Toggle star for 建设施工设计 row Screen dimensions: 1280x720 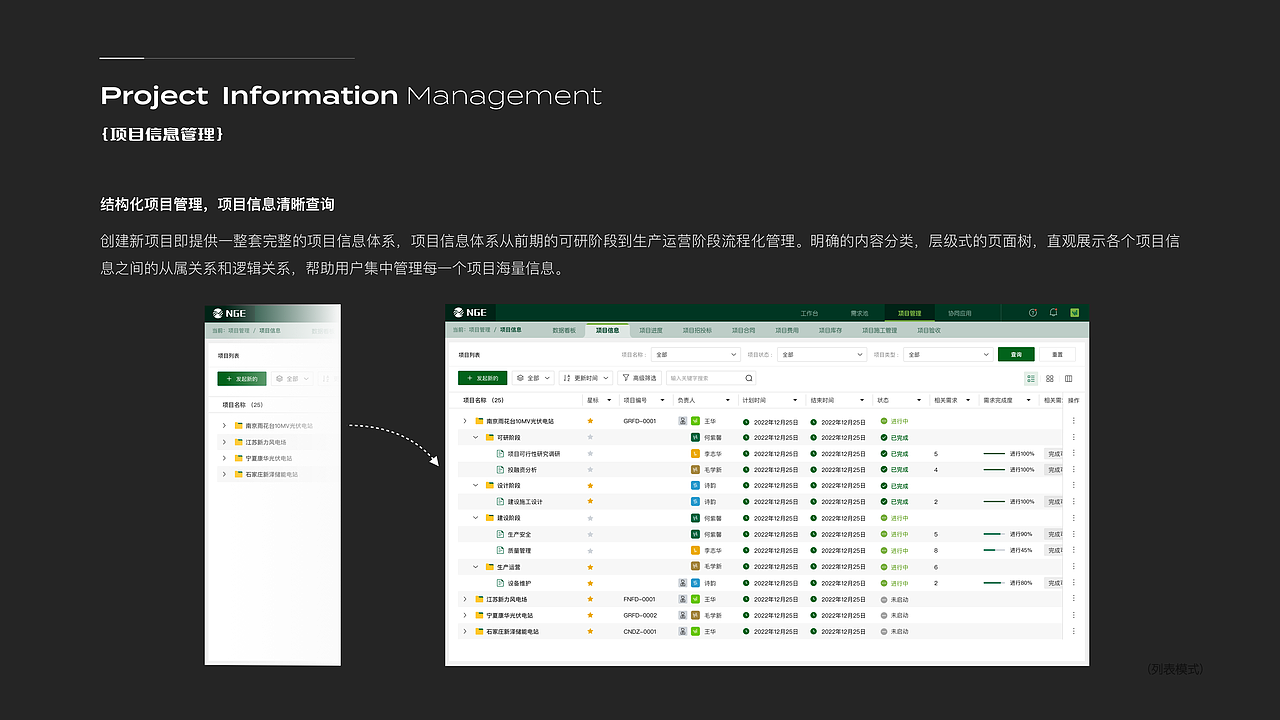[590, 502]
